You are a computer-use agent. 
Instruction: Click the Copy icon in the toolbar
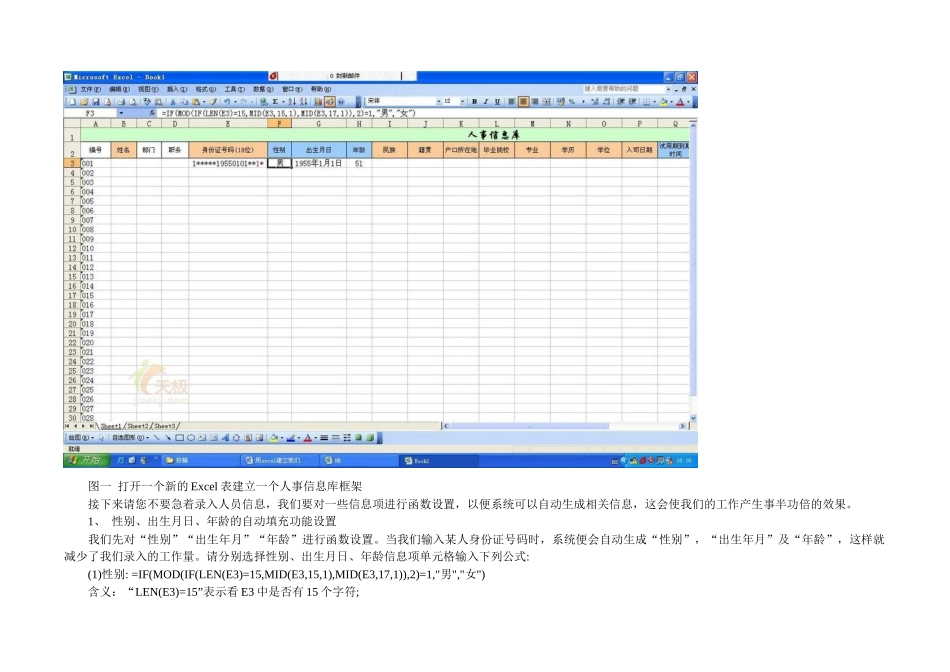click(x=184, y=102)
